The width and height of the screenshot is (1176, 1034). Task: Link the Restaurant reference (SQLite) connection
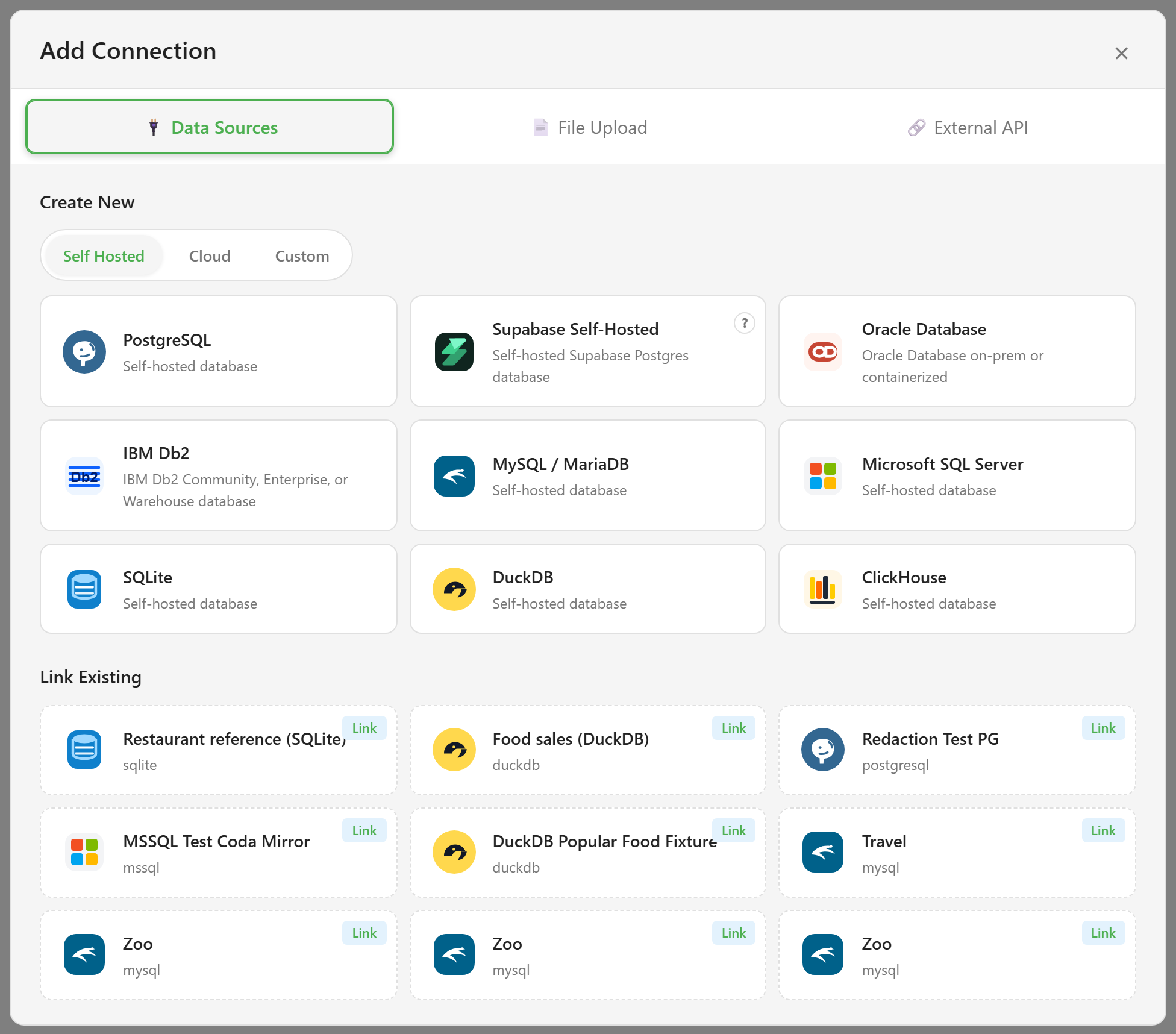(364, 728)
